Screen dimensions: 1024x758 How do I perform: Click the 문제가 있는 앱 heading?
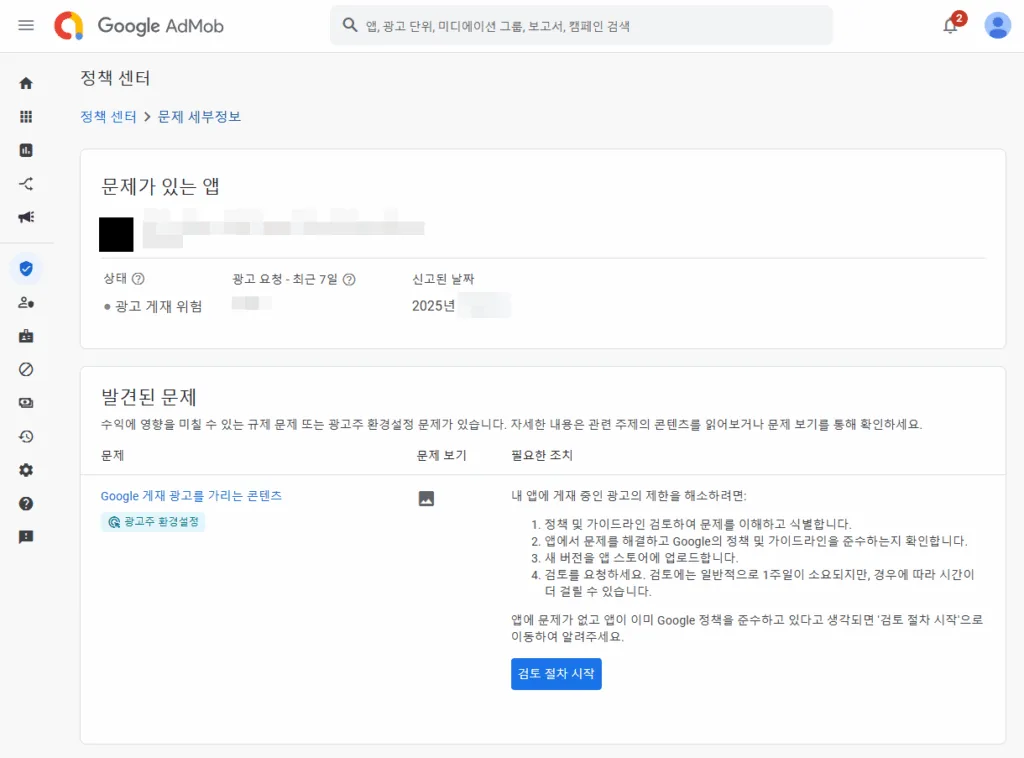tap(160, 186)
